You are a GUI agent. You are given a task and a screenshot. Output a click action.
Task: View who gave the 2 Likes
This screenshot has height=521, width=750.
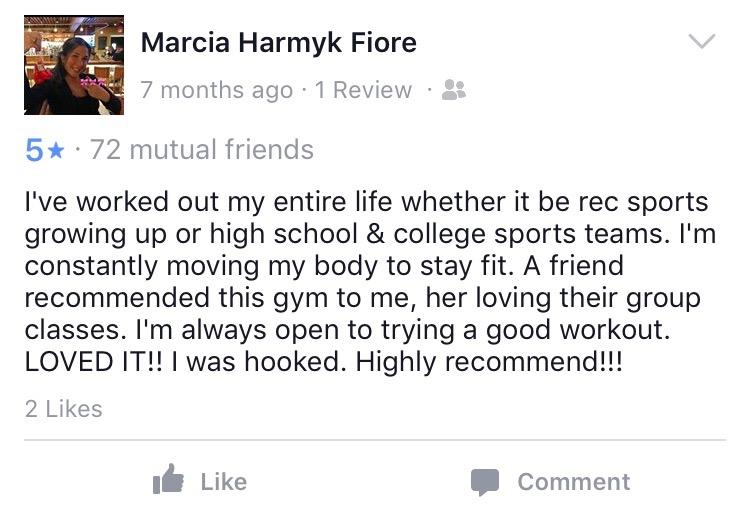62,408
